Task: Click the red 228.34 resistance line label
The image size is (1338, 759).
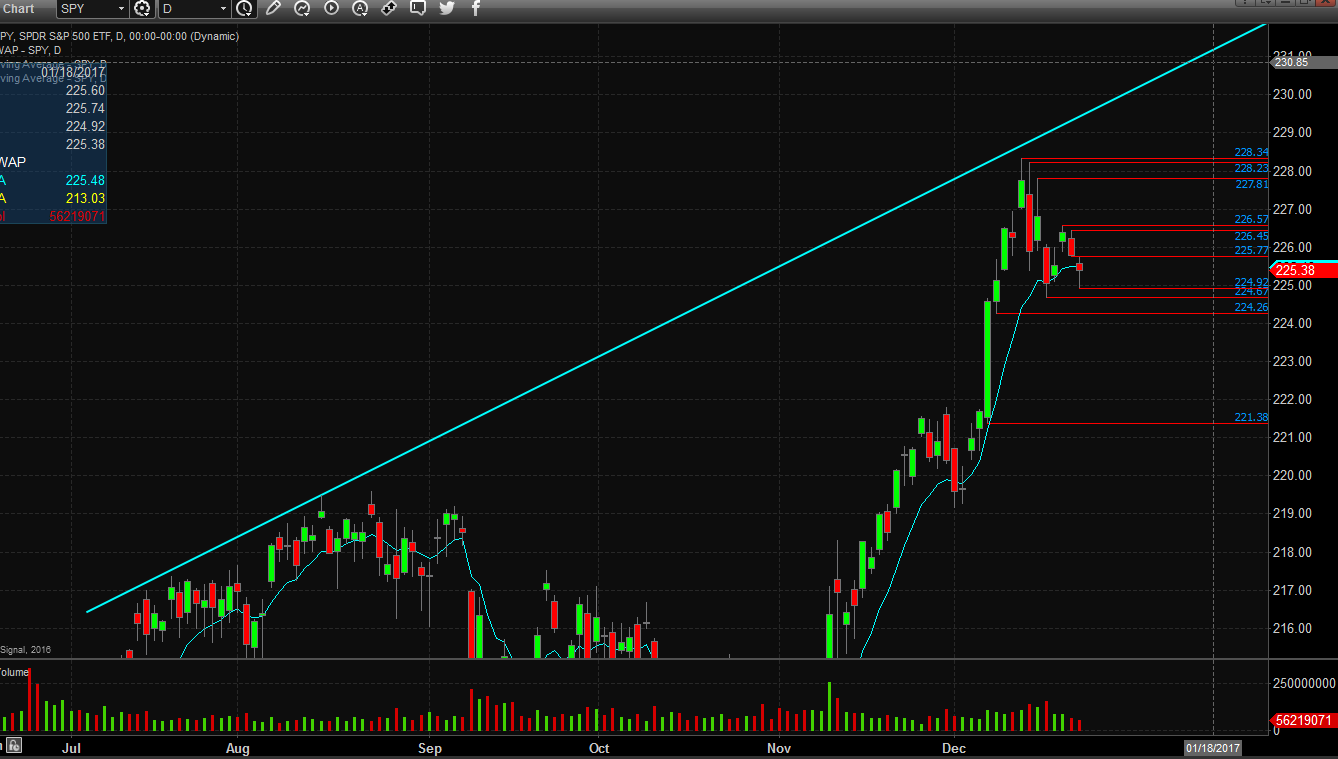Action: (1251, 153)
